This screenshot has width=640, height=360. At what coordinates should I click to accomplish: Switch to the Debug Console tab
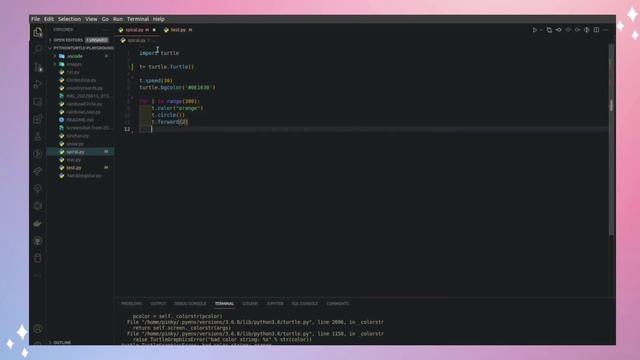click(190, 304)
